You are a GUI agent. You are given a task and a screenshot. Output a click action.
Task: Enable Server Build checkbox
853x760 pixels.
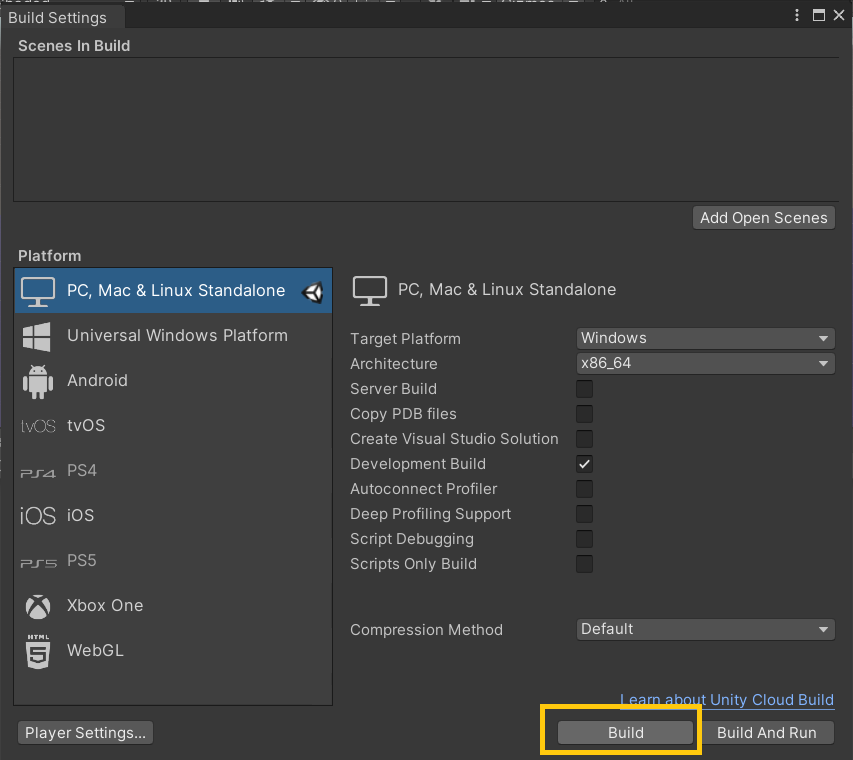[x=584, y=389]
